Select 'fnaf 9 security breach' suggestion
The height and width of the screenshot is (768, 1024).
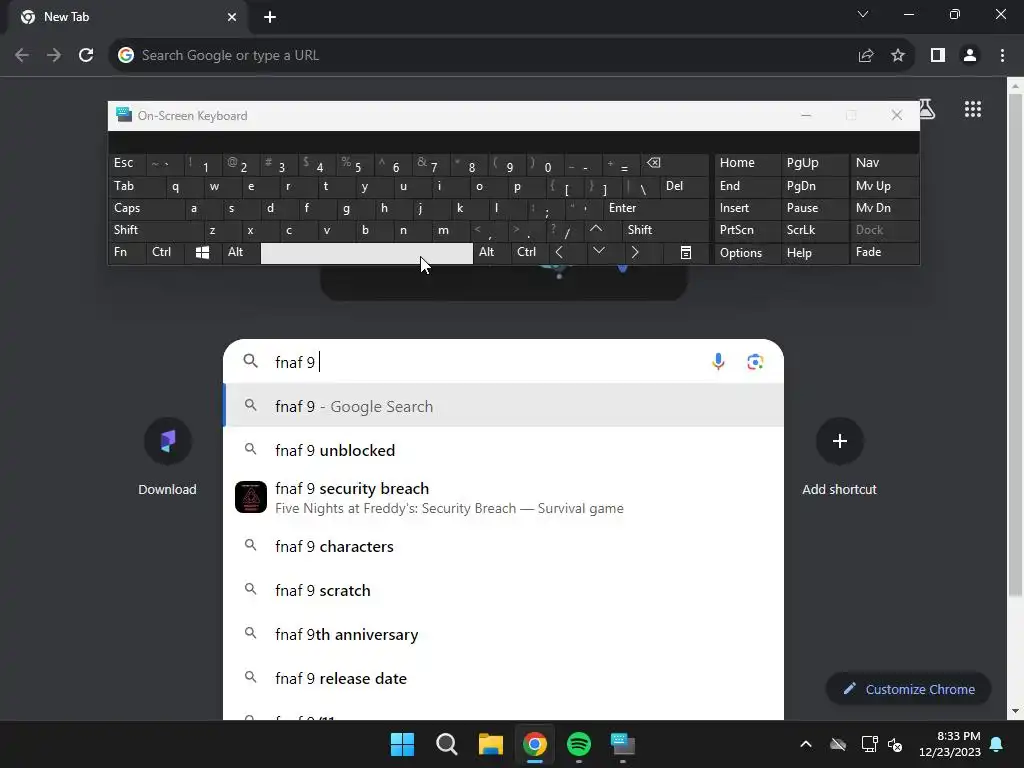(504, 498)
